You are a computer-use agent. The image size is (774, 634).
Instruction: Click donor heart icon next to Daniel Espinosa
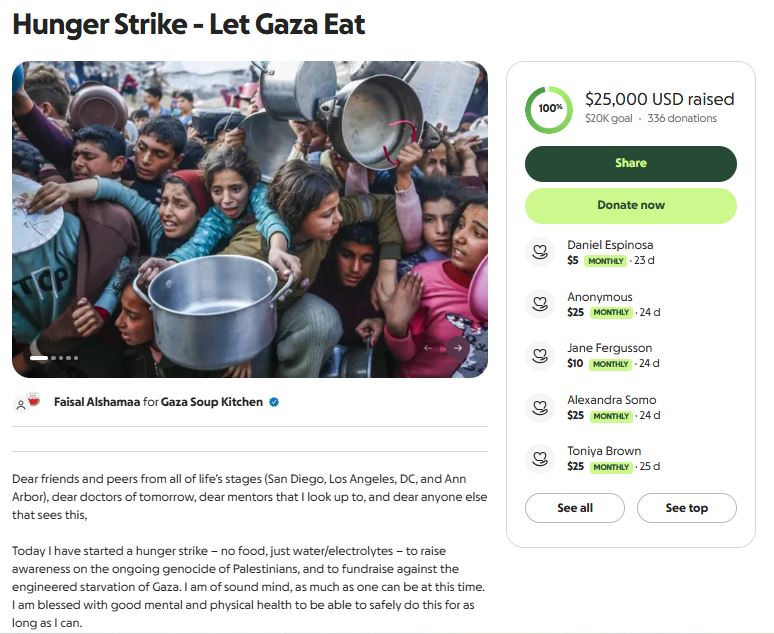(x=540, y=252)
